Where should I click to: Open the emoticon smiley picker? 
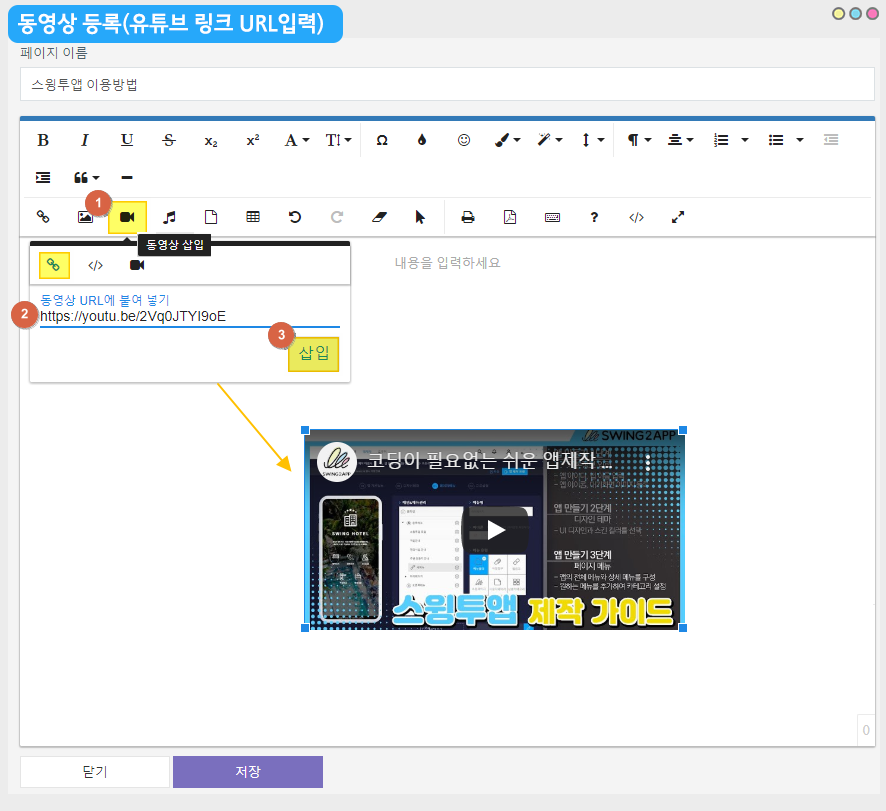464,140
